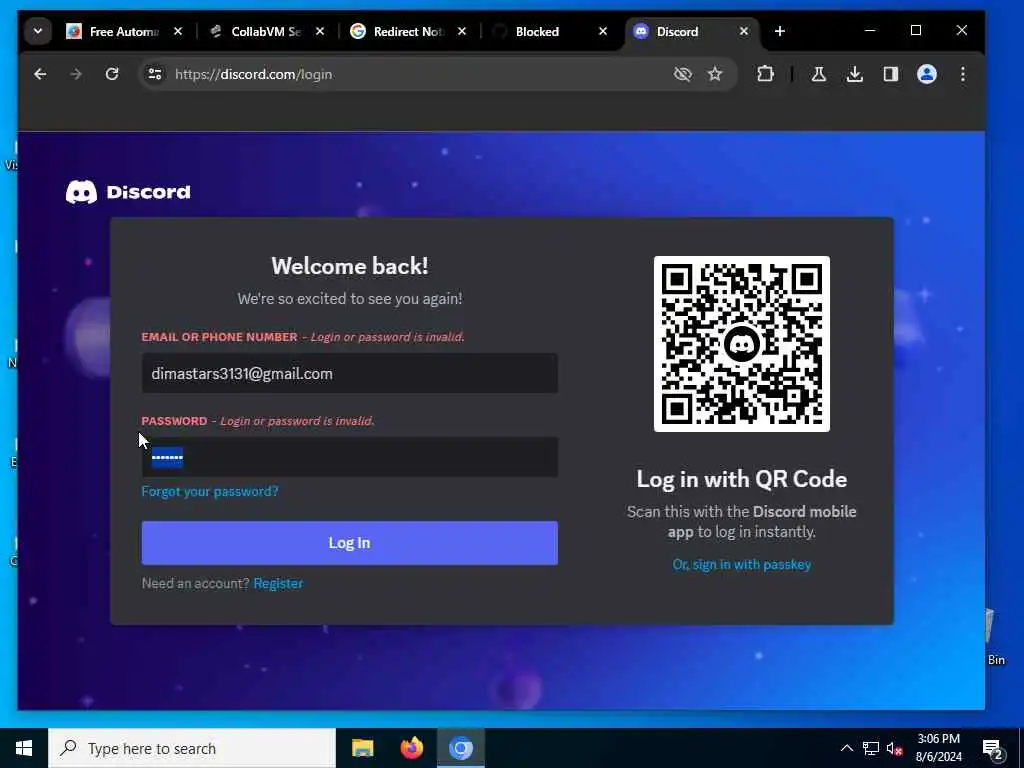This screenshot has width=1024, height=768.
Task: Select the Chrome taskbar icon
Action: 460,748
